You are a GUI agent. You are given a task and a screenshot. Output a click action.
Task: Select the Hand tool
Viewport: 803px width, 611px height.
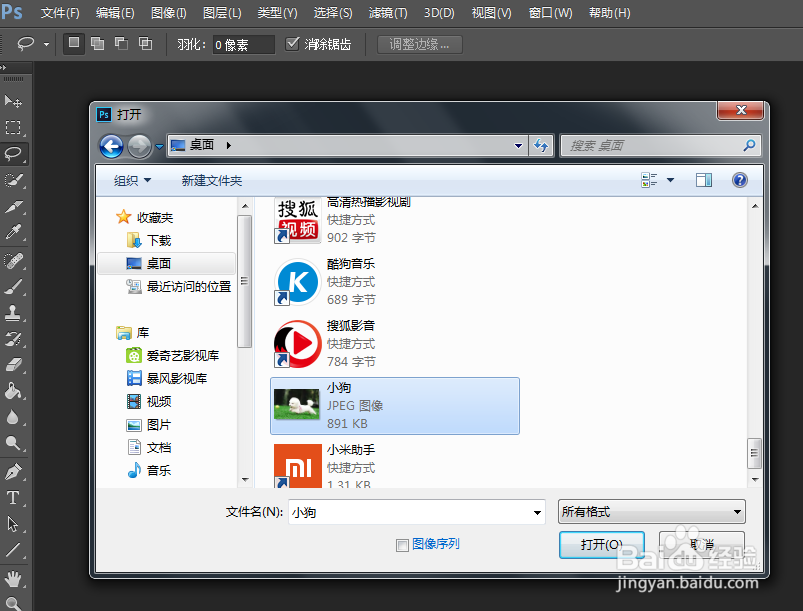coord(15,579)
